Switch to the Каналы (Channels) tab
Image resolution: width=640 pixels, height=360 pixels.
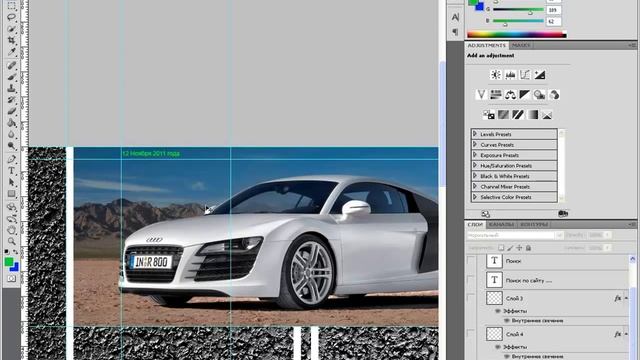point(501,224)
